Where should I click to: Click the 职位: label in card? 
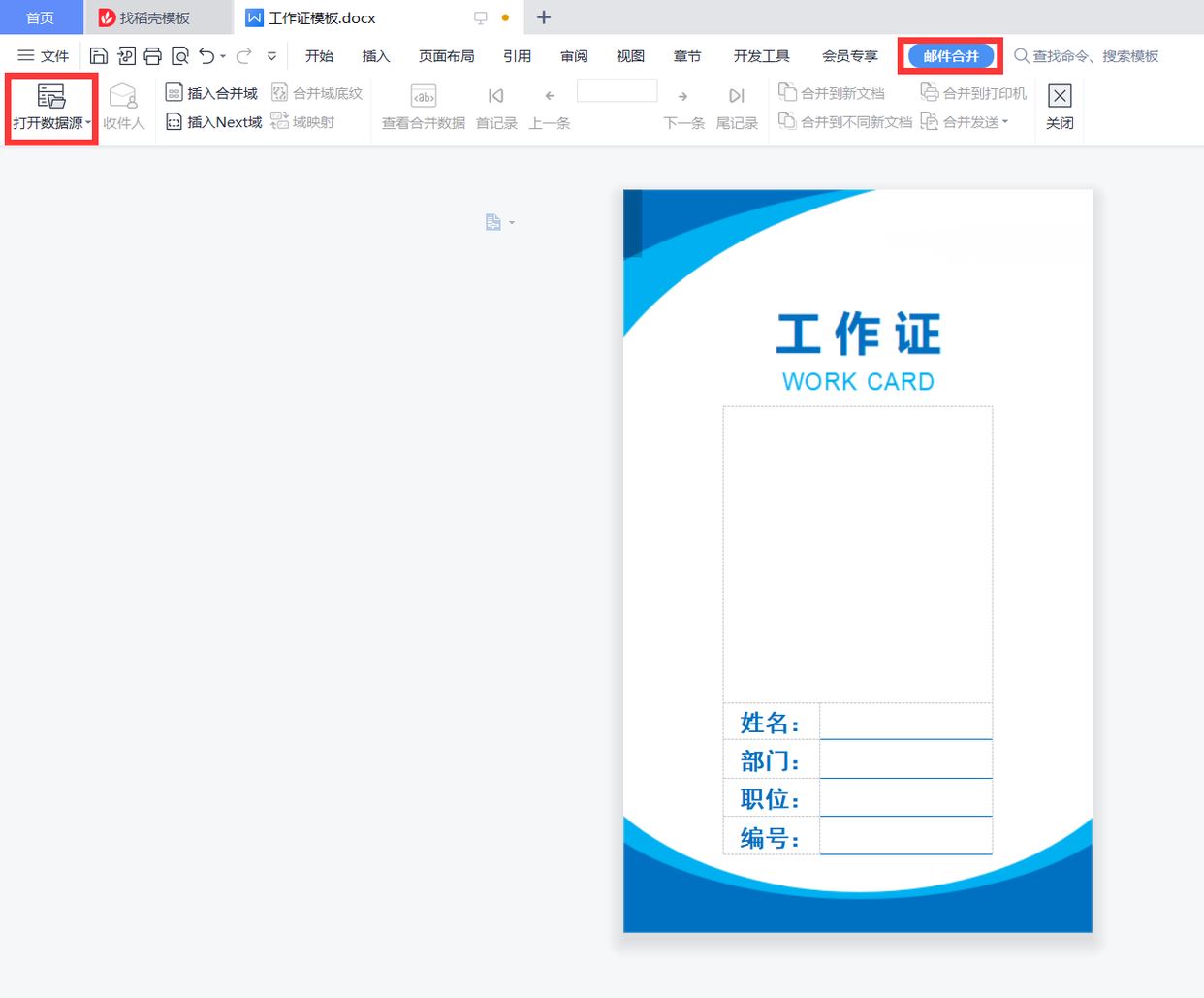coord(771,798)
